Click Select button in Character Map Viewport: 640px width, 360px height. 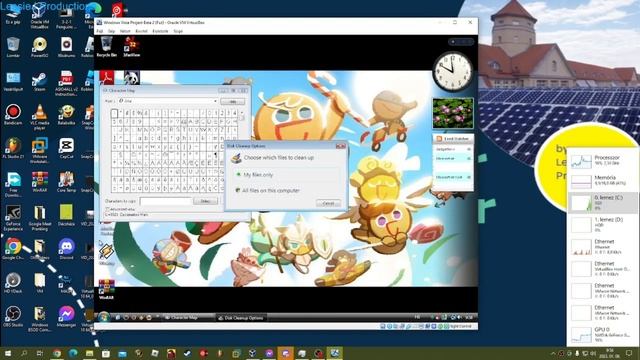click(x=205, y=201)
